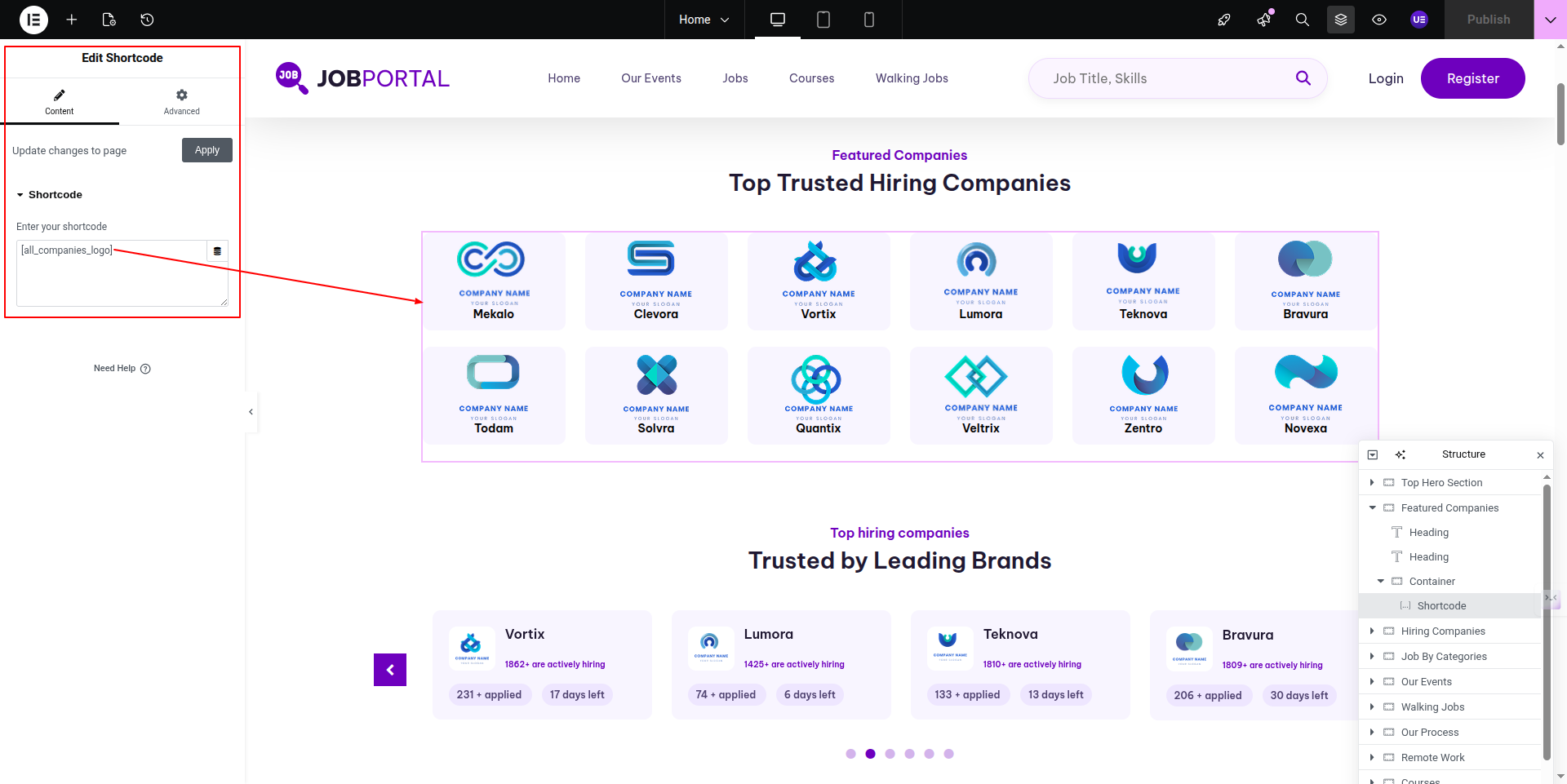Open the dynamic tags icon beside shortcode field
The height and width of the screenshot is (784, 1567).
coord(217,251)
